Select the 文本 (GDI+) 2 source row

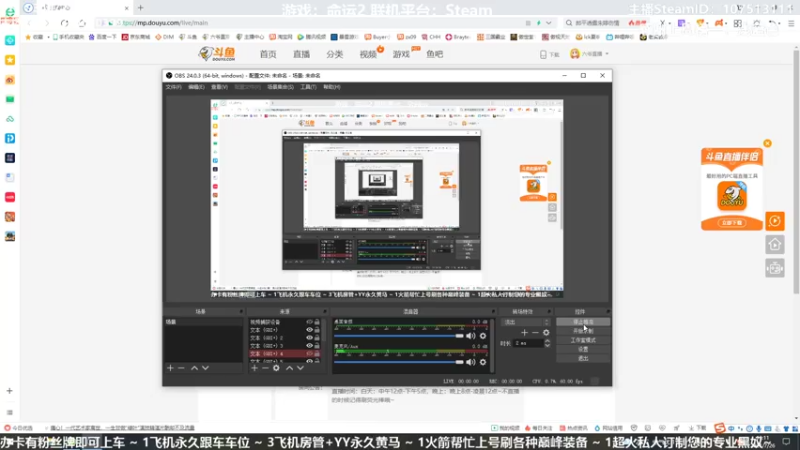285,338
